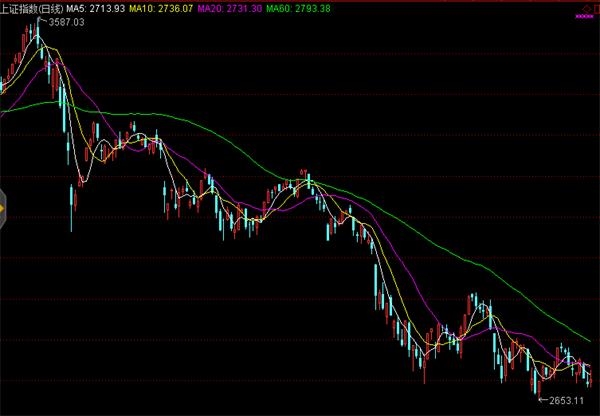
Task: Click the 3587.03 high price marker
Action: [x=66, y=22]
